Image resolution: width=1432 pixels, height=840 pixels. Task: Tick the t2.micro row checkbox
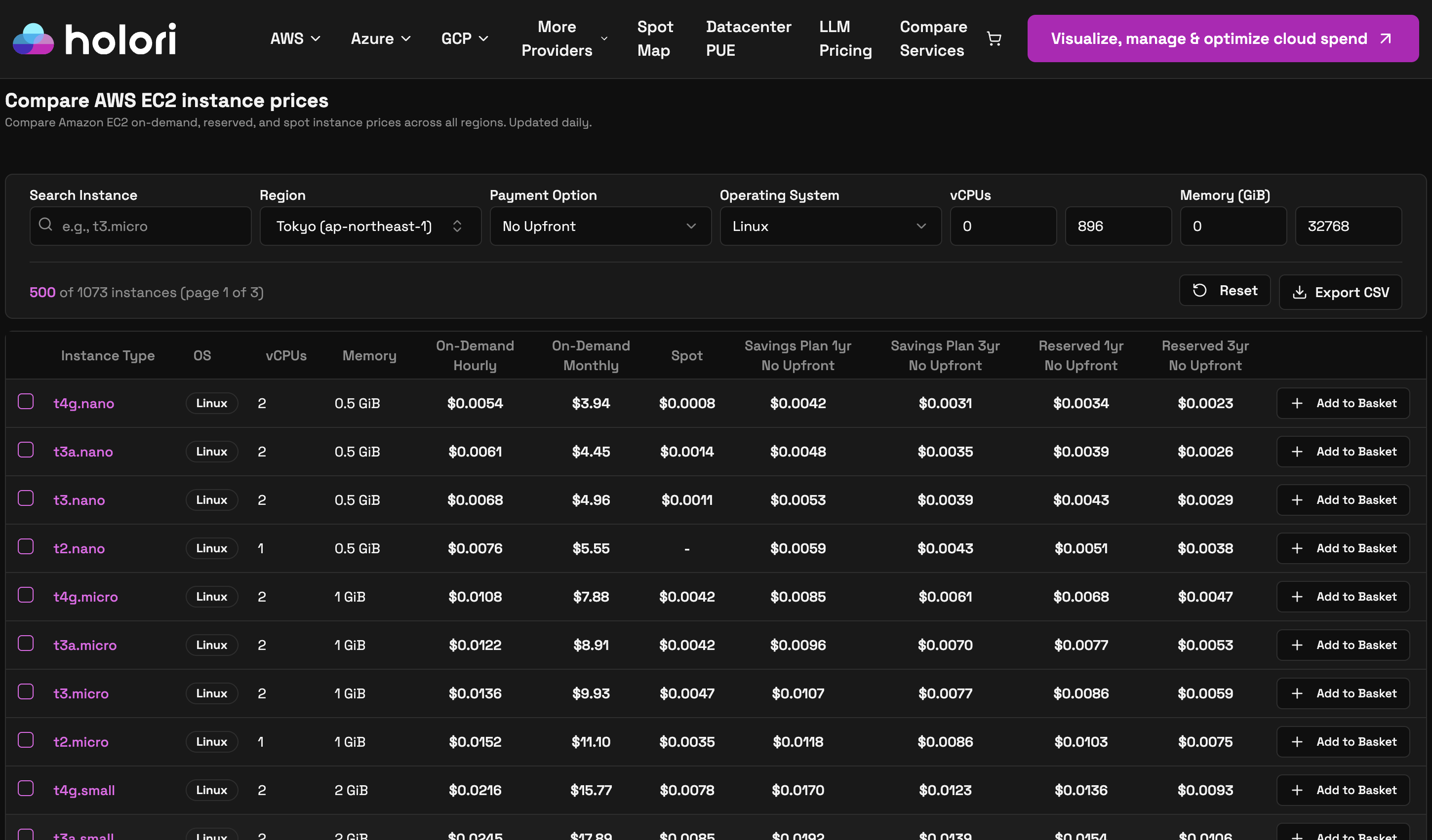click(26, 740)
